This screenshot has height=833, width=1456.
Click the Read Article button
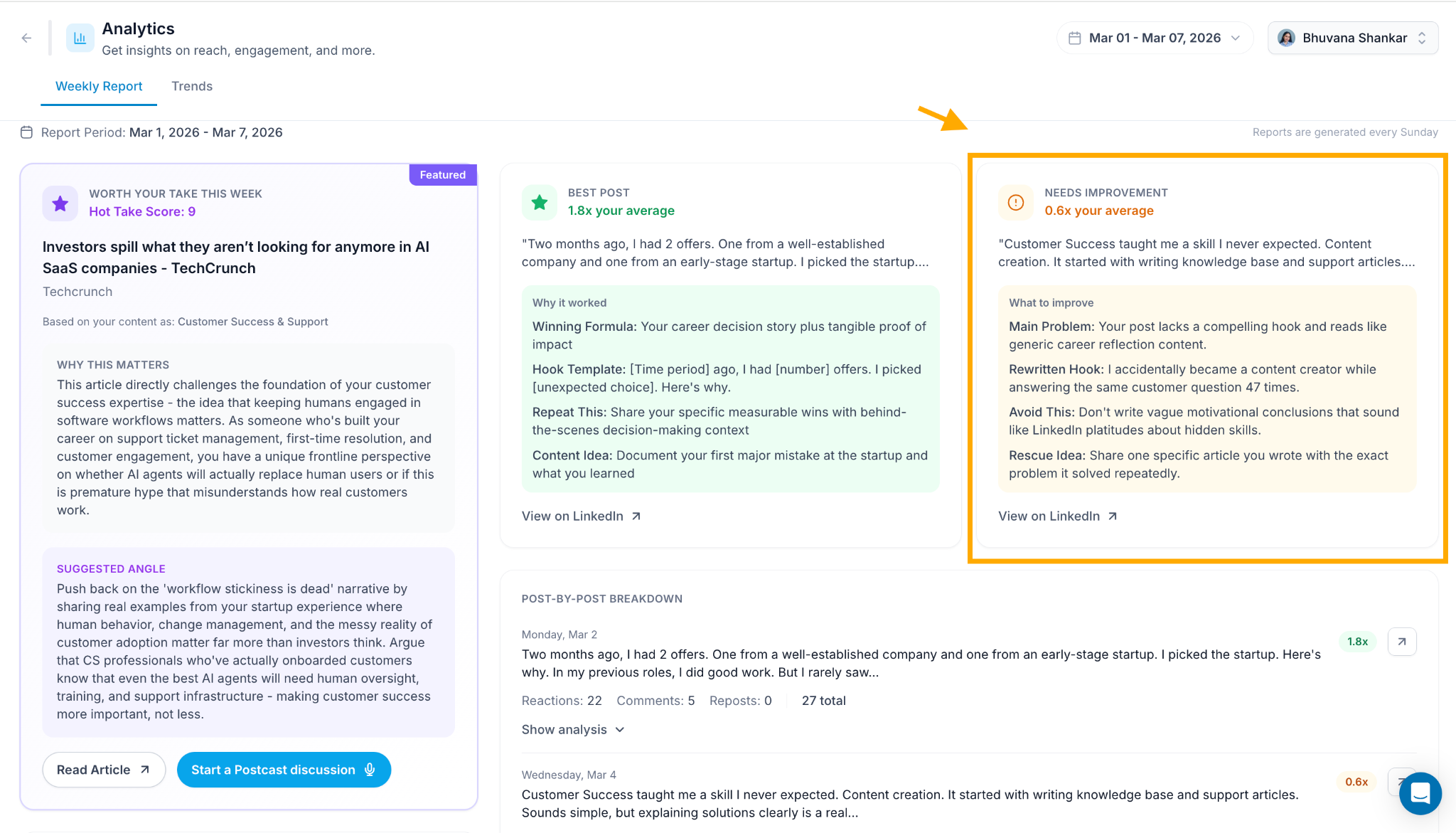point(104,770)
